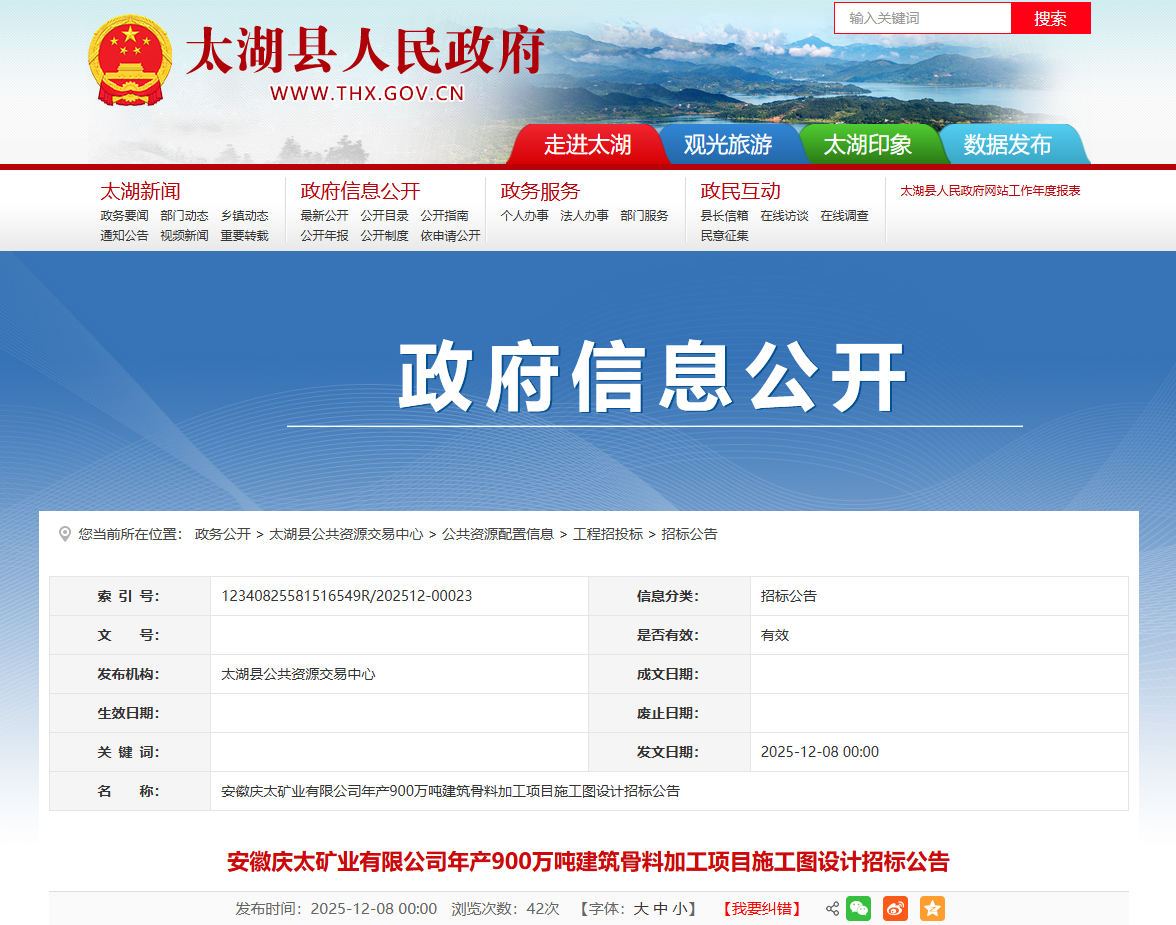Set font size to 中 (medium)
1176x925 pixels.
pos(660,909)
